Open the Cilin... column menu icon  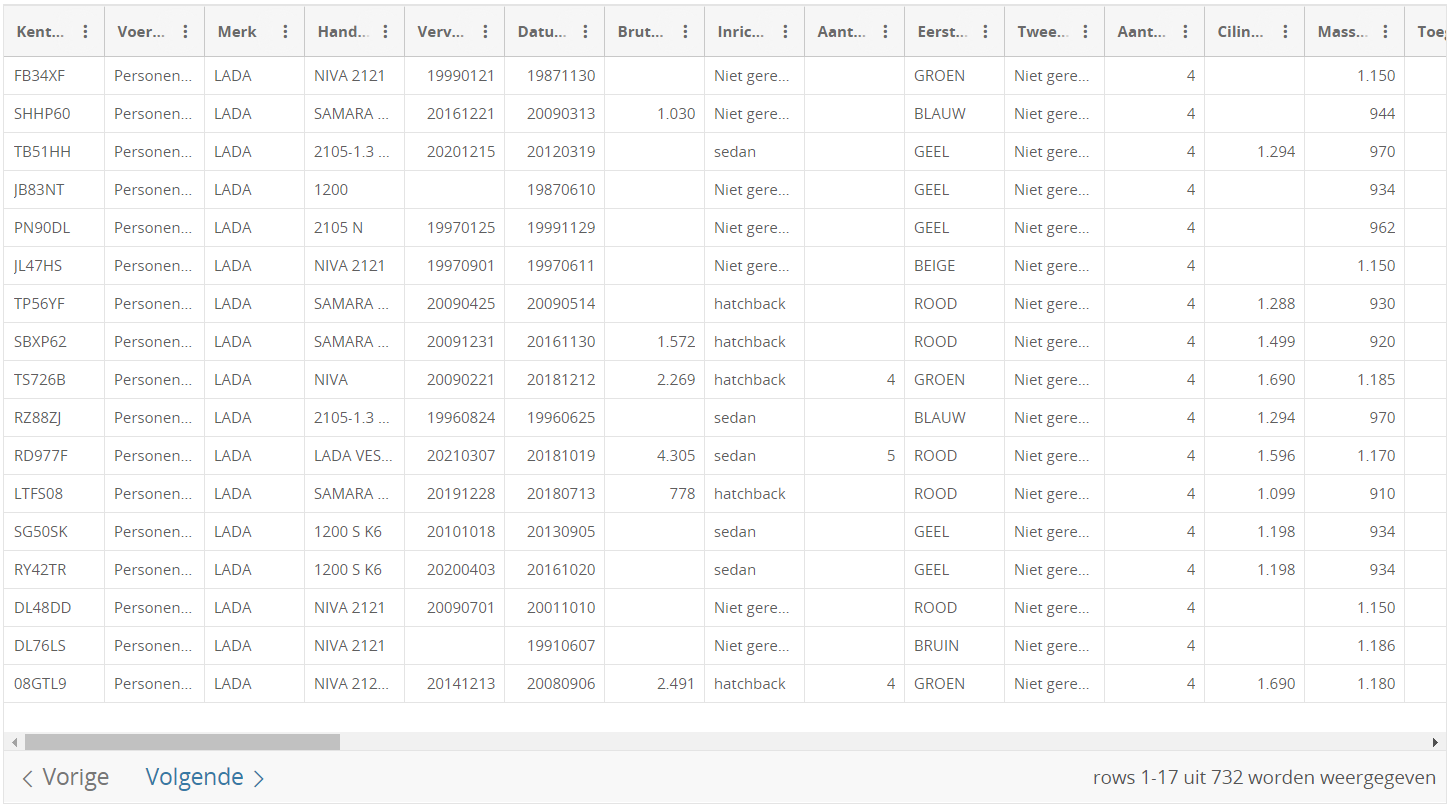[x=1285, y=32]
